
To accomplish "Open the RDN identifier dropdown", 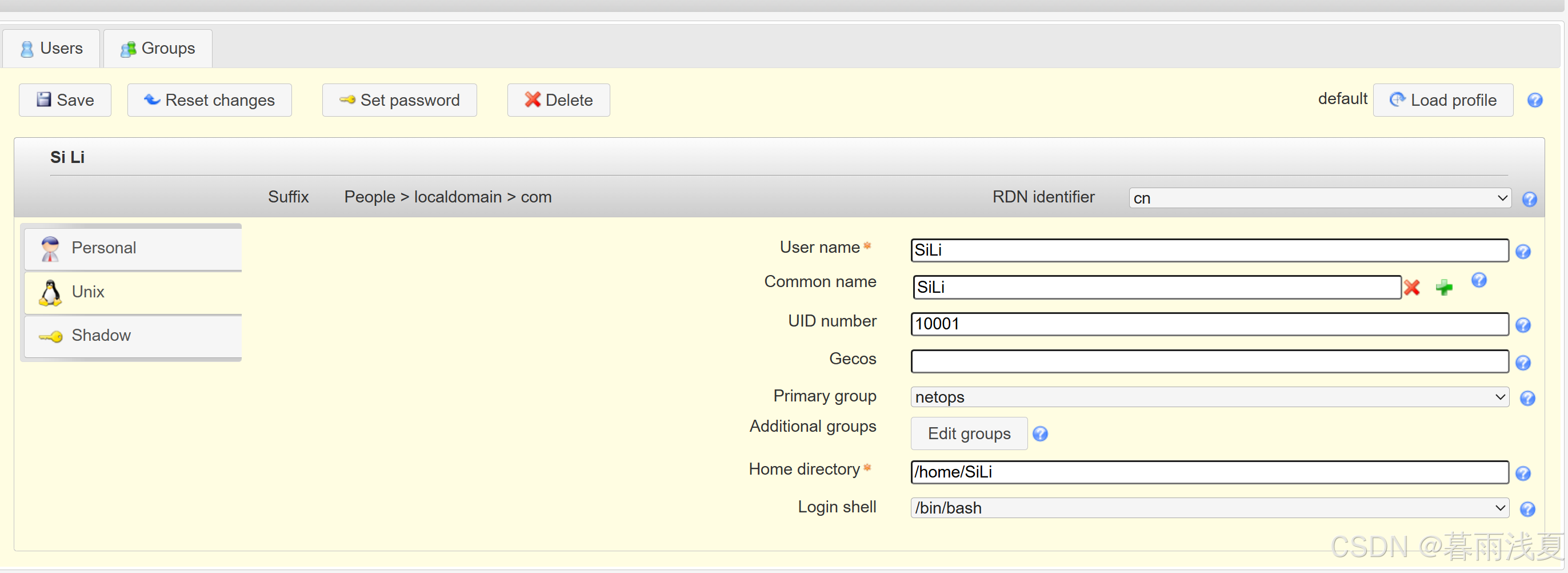I will tap(1319, 198).
